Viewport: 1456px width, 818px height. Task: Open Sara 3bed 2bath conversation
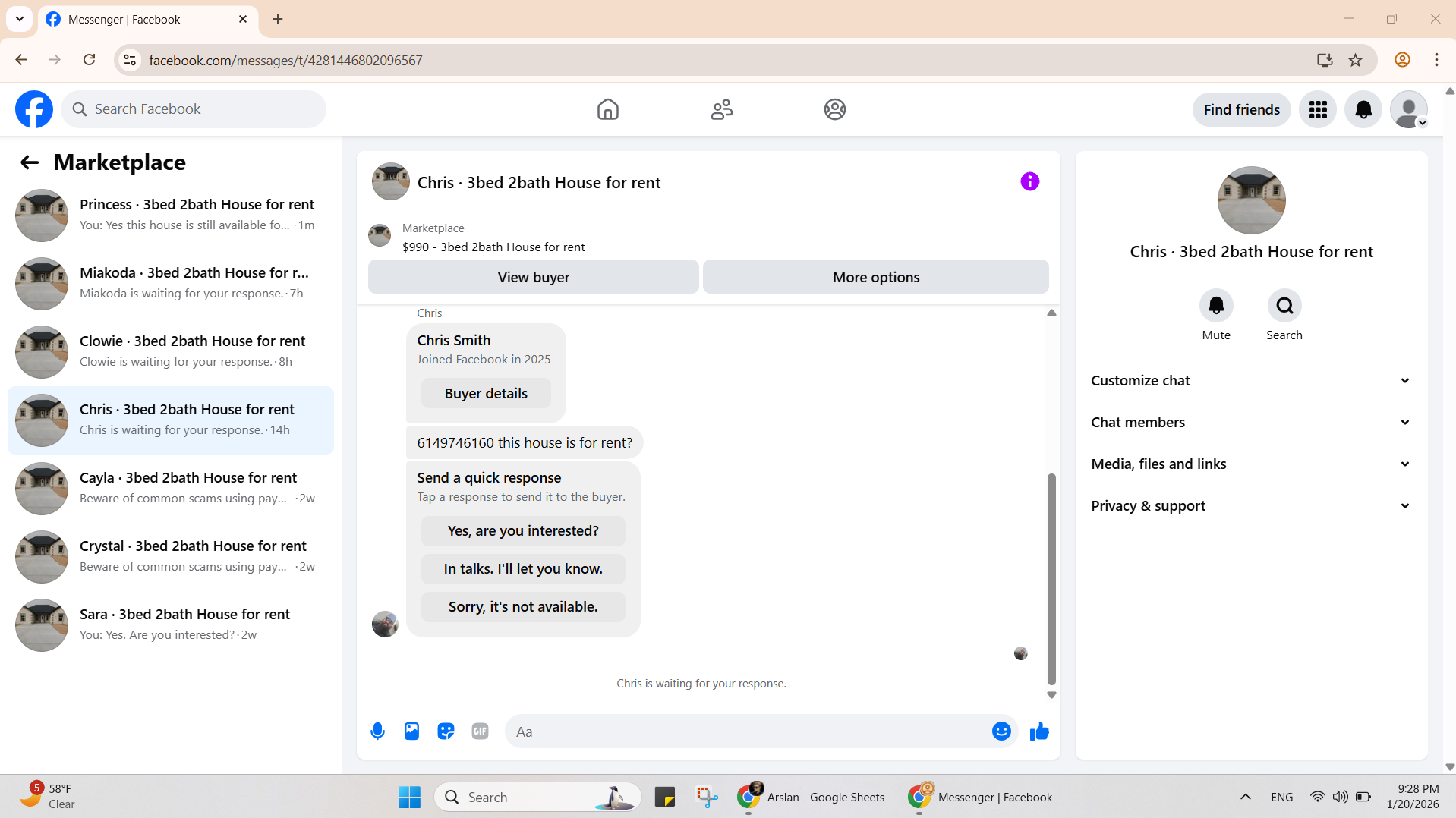tap(171, 625)
